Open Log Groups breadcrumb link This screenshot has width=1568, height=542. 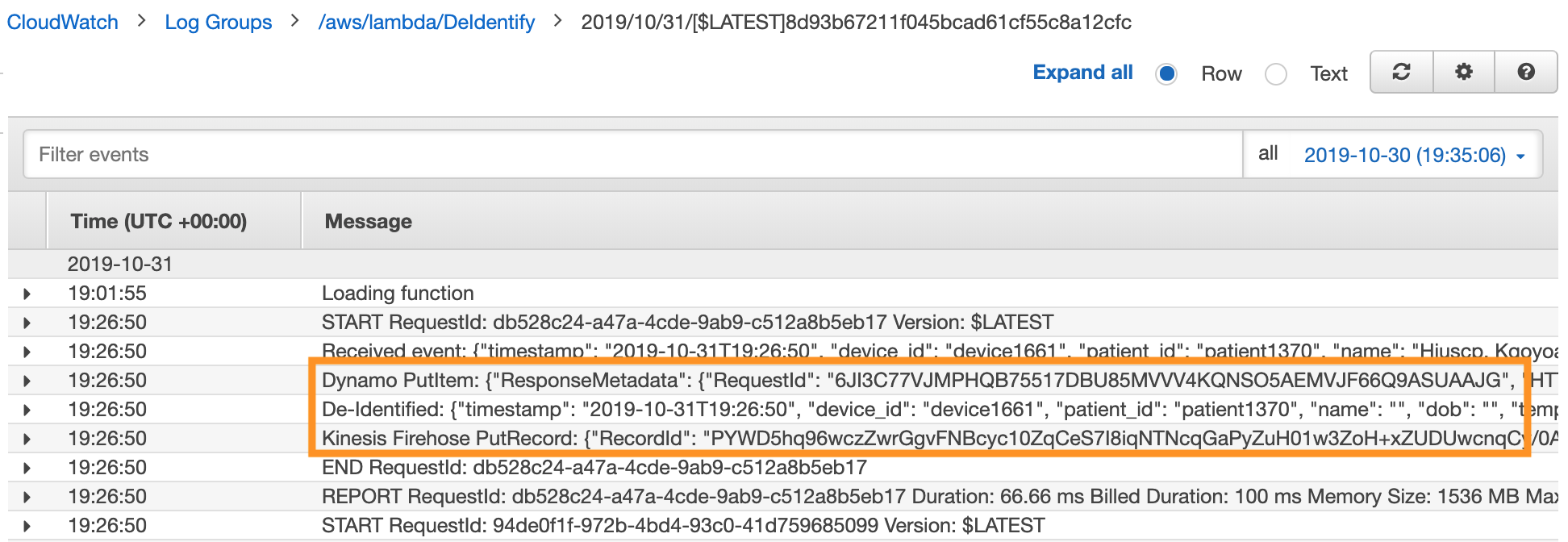(x=219, y=22)
